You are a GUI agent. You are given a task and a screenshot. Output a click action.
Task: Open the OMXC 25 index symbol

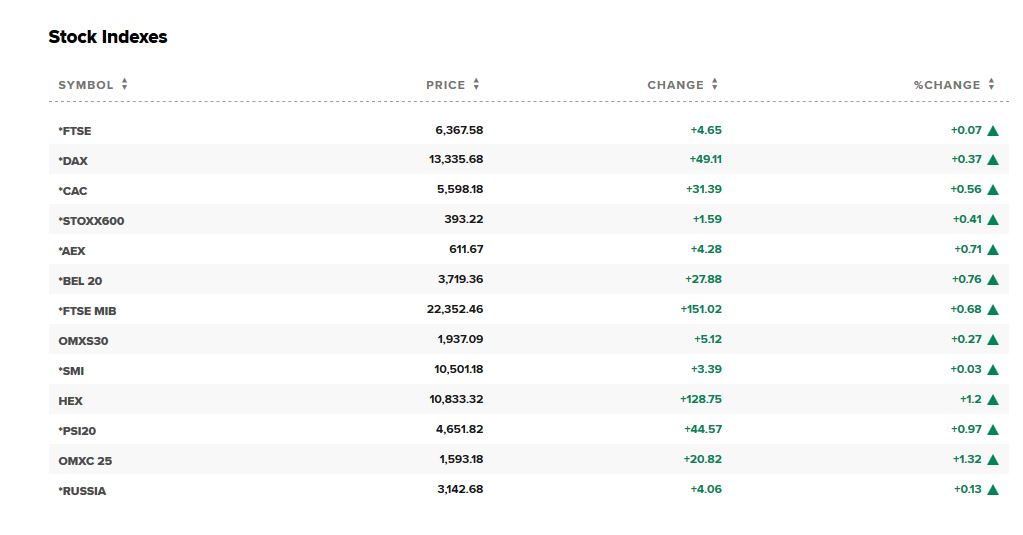click(85, 461)
